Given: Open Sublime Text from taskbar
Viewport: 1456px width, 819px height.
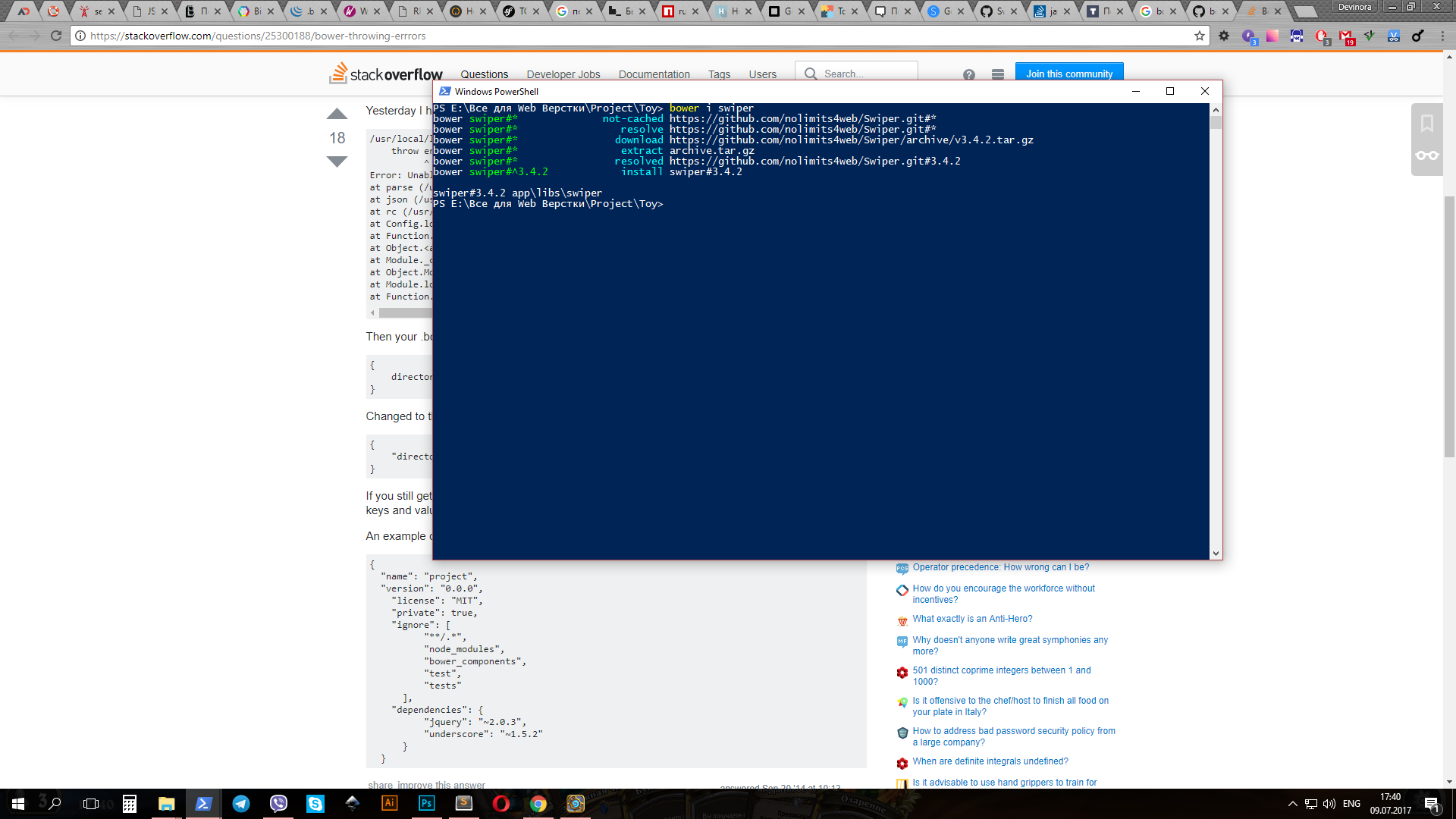Looking at the screenshot, I should [x=463, y=804].
